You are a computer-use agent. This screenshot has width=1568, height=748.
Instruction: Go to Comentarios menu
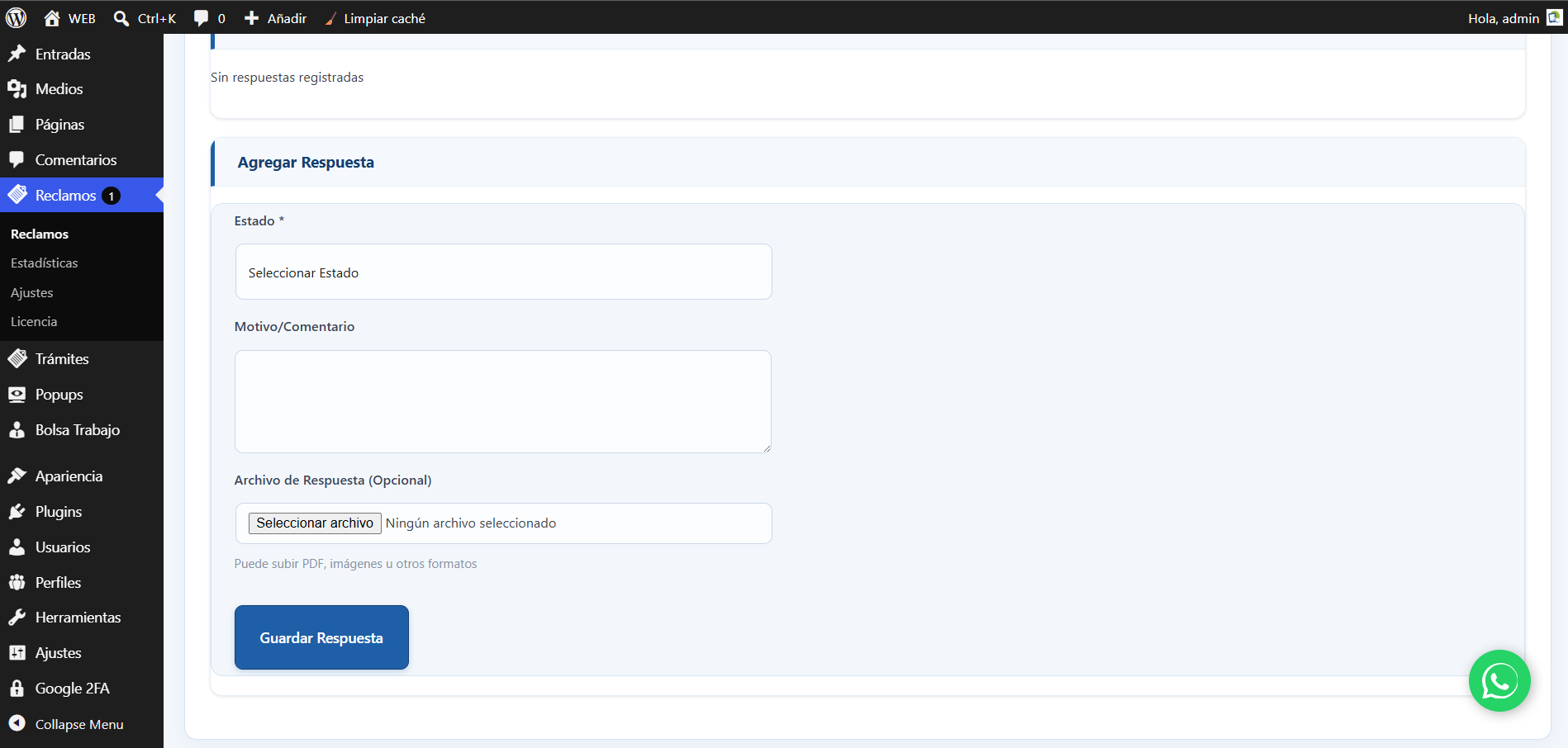[76, 159]
